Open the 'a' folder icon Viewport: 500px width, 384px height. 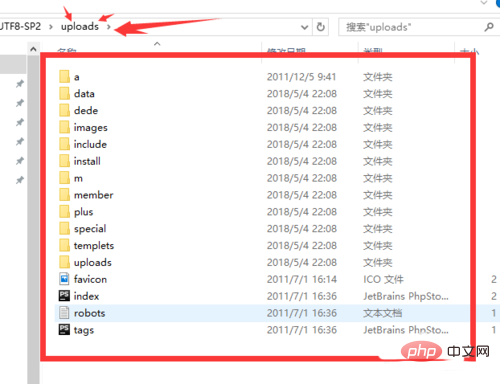click(x=64, y=76)
